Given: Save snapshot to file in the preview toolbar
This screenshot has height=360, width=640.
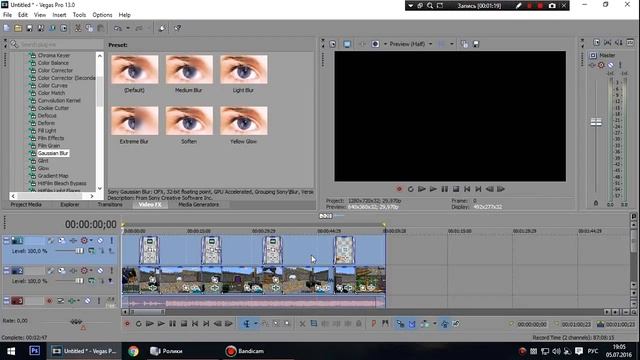Looking at the screenshot, I should [x=476, y=44].
